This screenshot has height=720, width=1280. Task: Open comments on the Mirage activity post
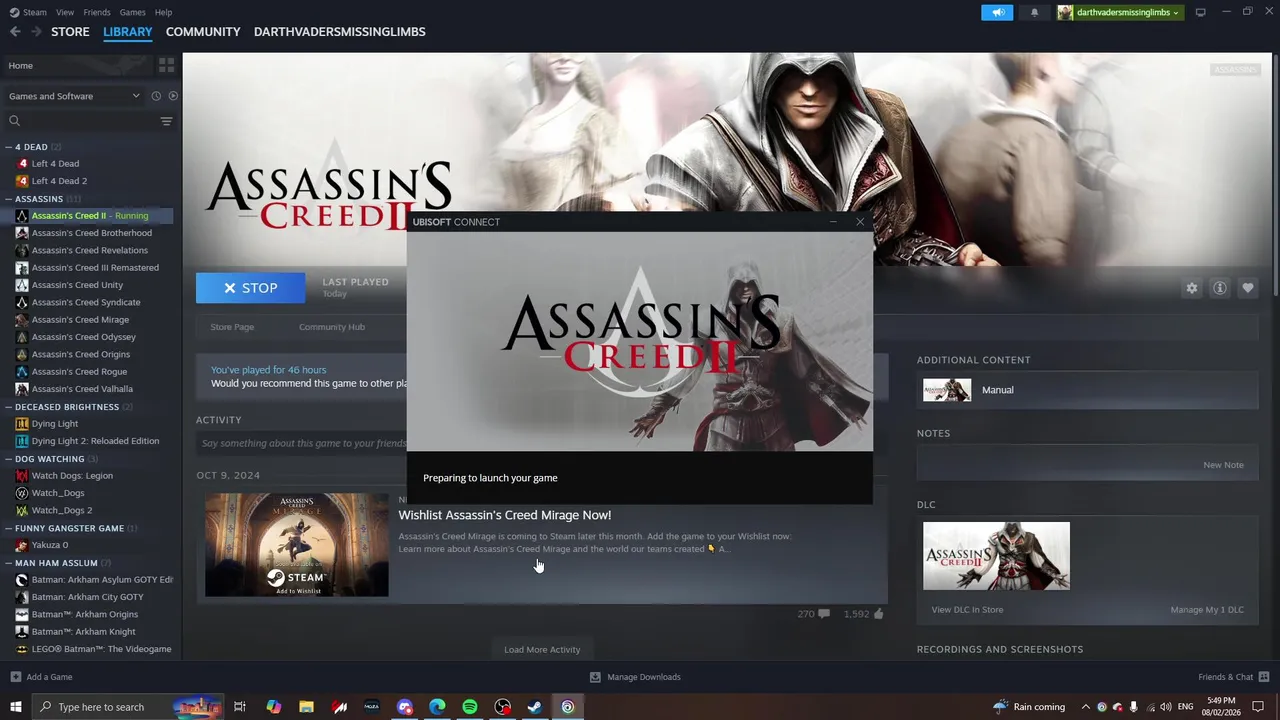coord(824,614)
